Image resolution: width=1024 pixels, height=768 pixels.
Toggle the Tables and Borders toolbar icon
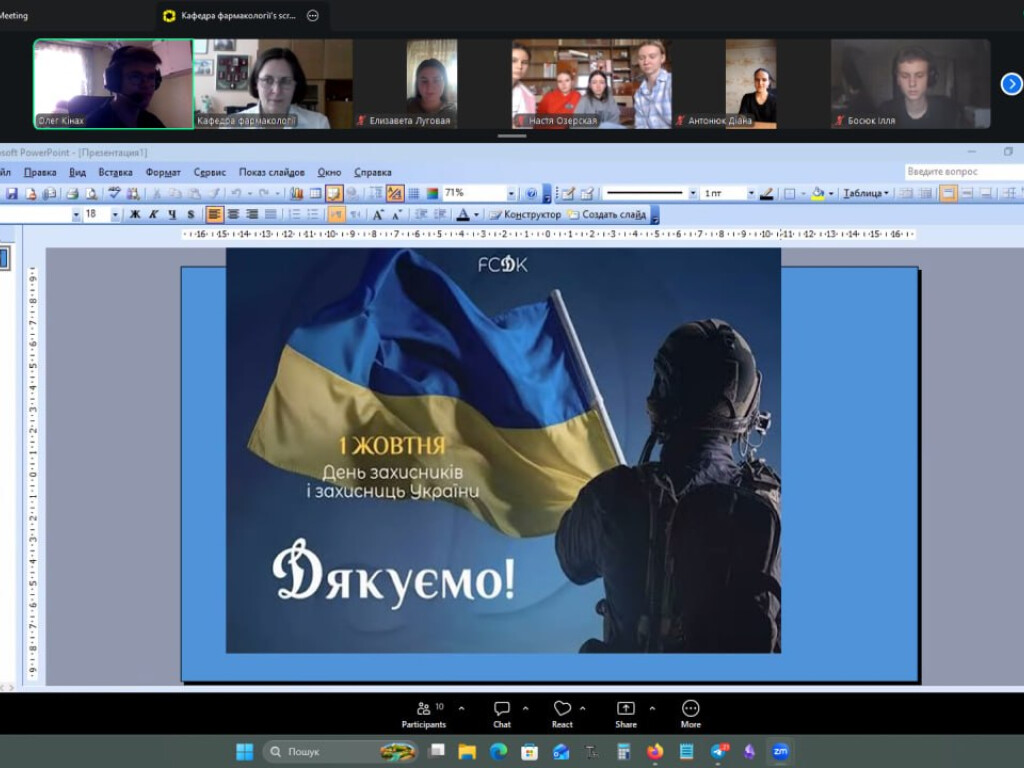(x=334, y=193)
